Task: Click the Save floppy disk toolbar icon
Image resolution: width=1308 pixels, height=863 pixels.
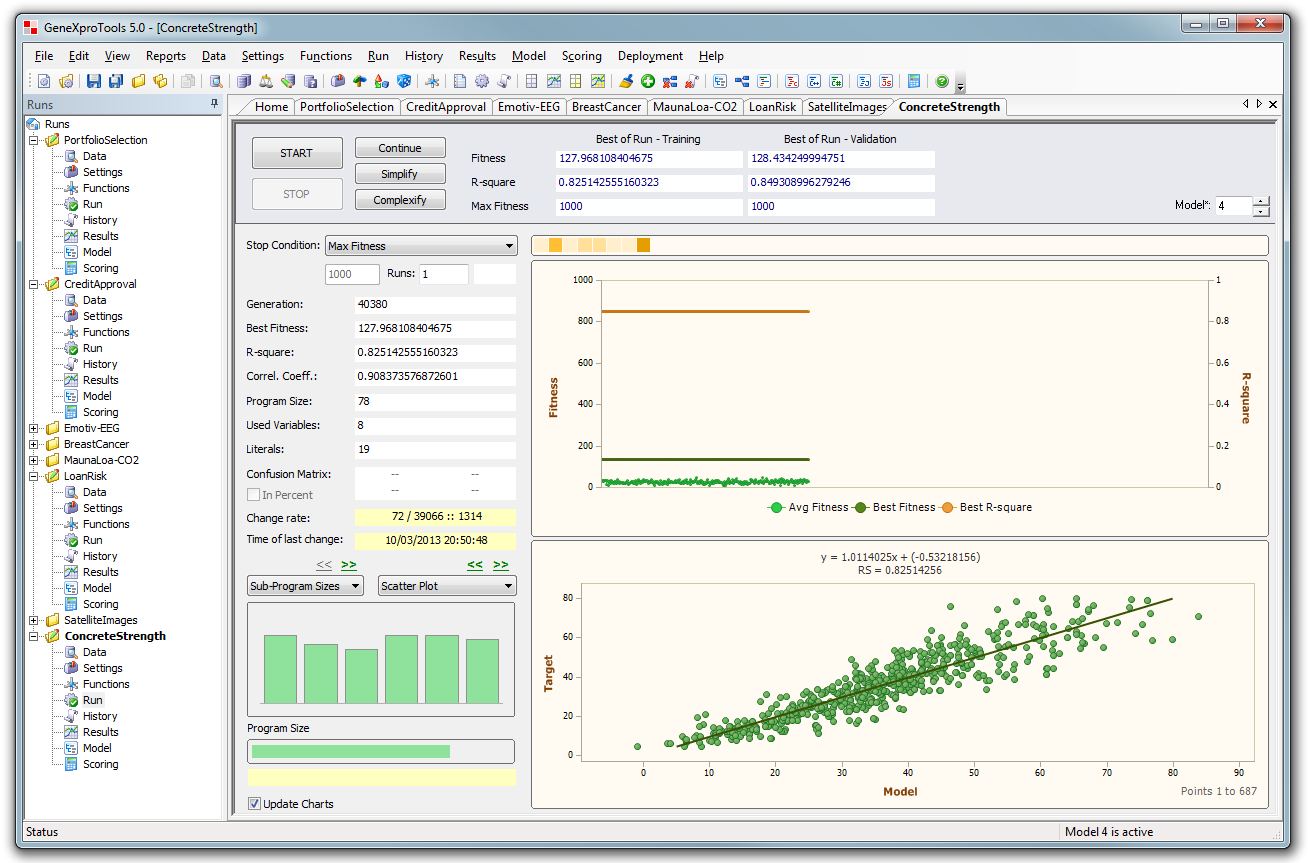Action: tap(93, 81)
